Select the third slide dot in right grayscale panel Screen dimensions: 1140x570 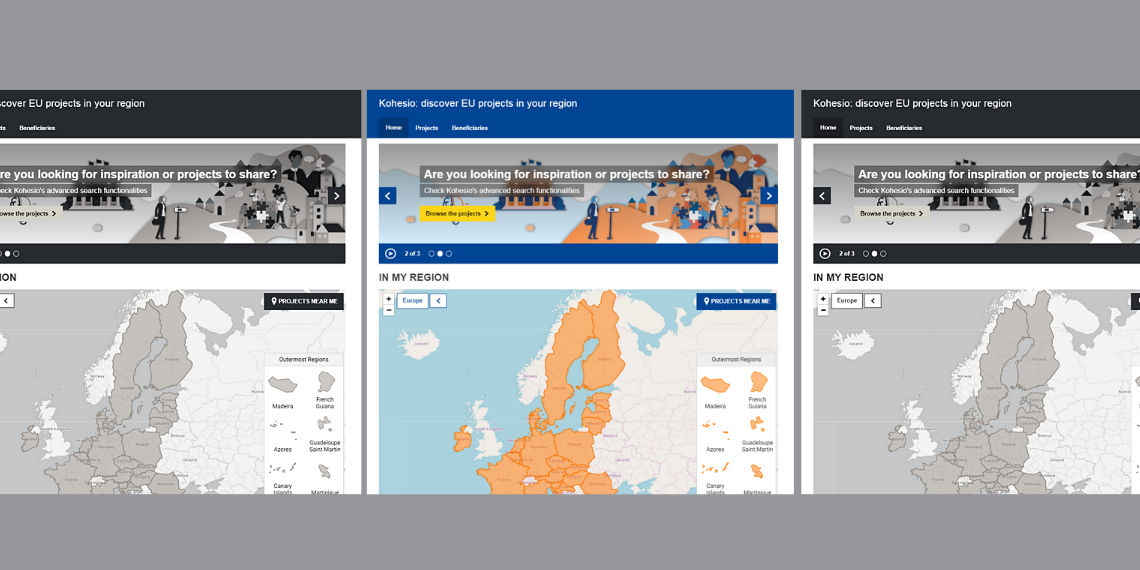pos(883,254)
